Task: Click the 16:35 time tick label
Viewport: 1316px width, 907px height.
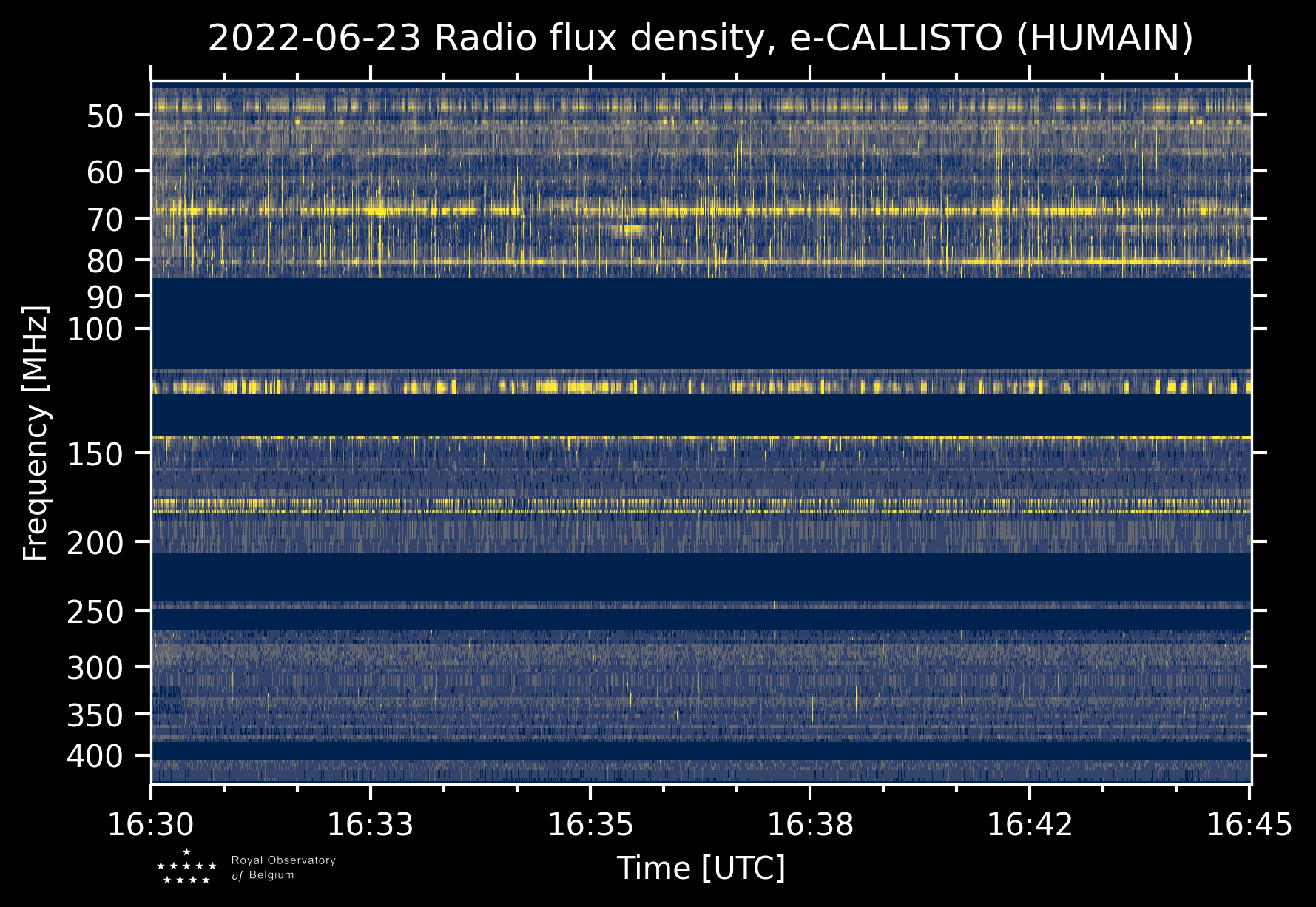Action: 590,824
